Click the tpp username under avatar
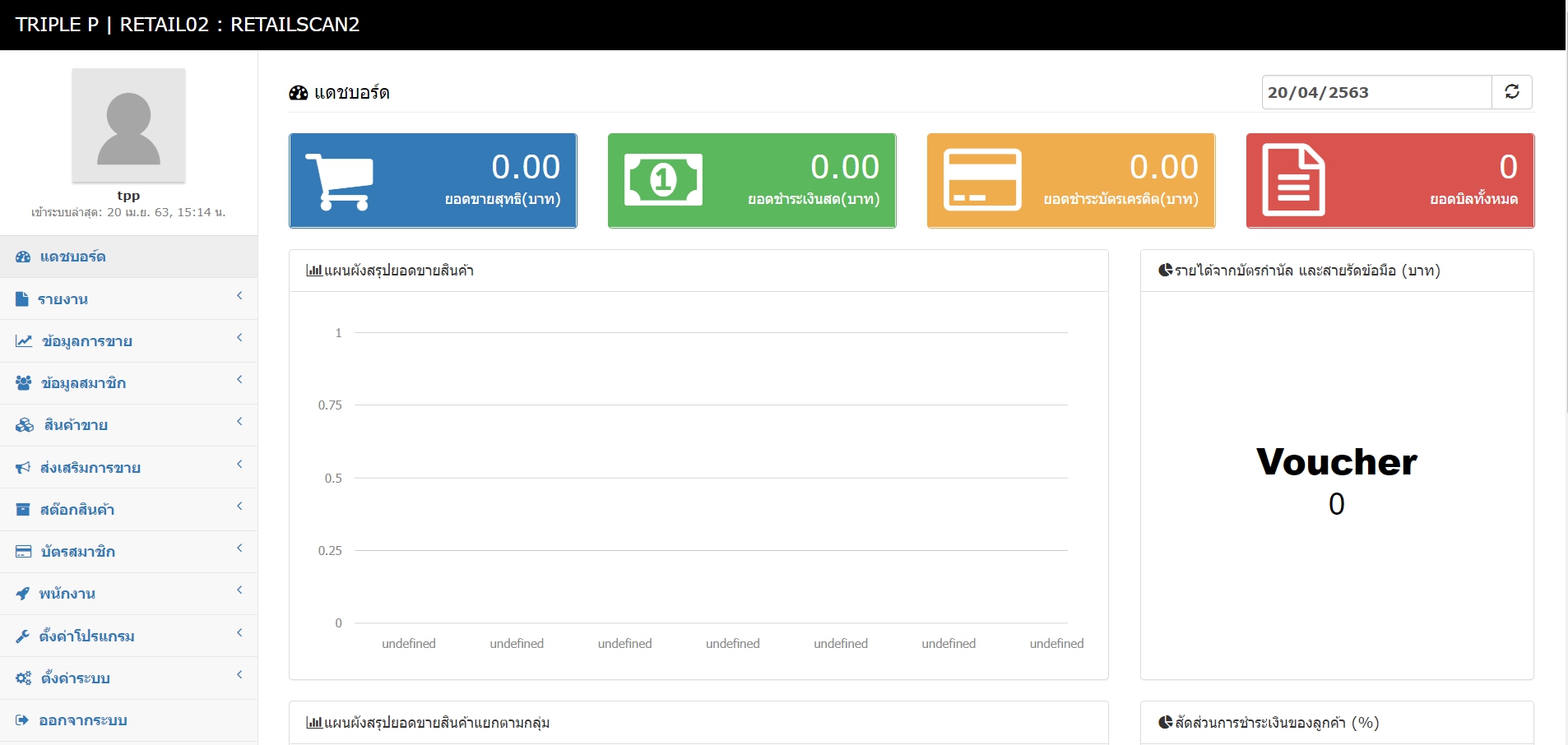 (128, 196)
